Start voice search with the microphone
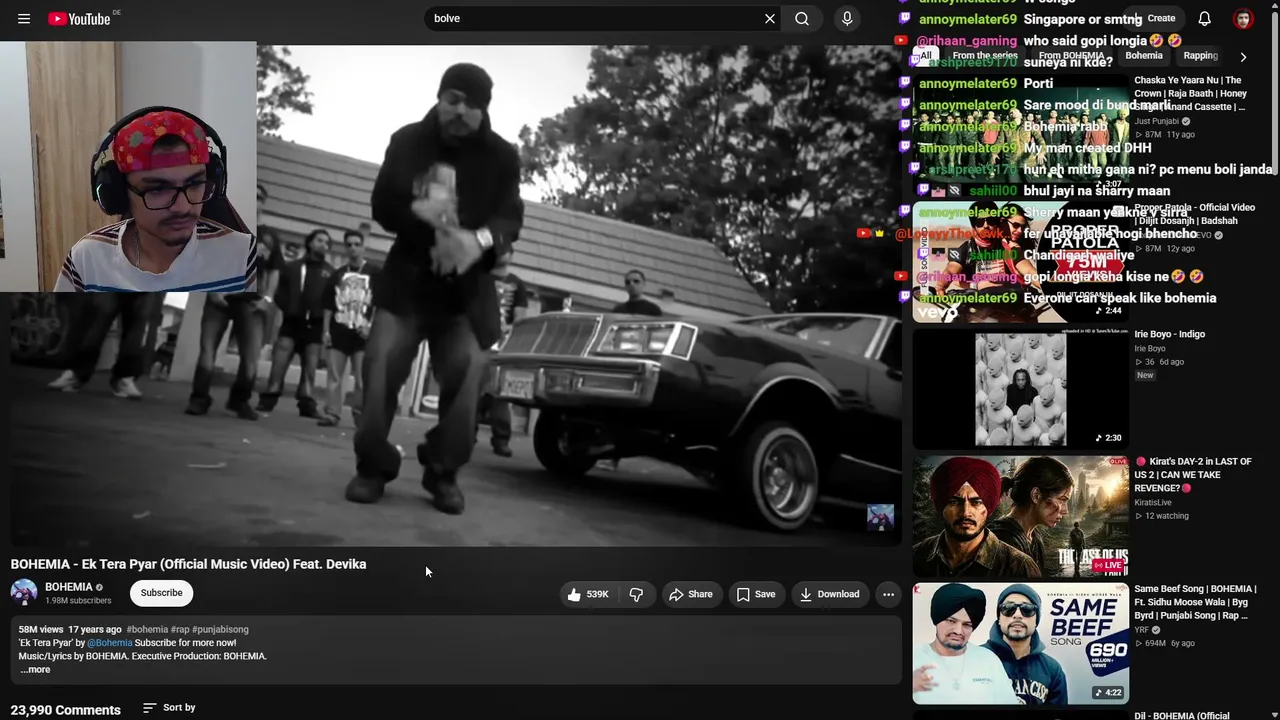The image size is (1280, 720). click(847, 19)
